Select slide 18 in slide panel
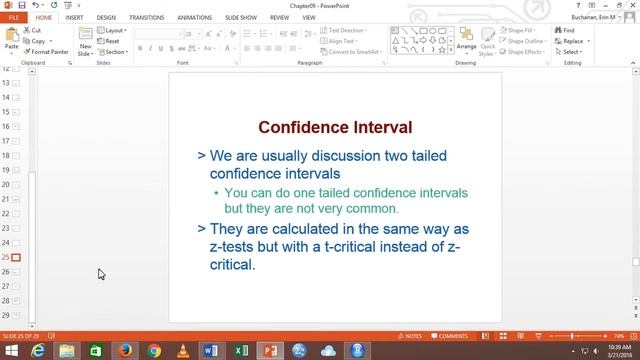Viewport: 640px width, 360px height. pos(16,156)
